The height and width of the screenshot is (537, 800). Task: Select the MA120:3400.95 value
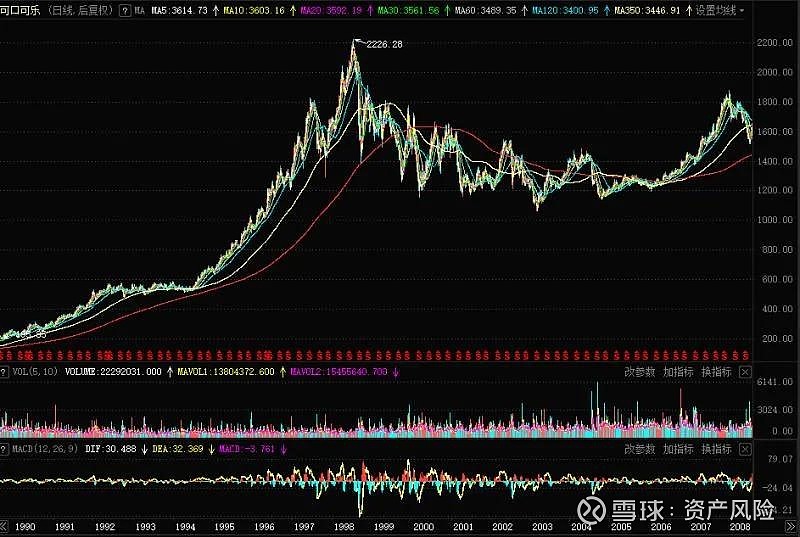point(565,10)
